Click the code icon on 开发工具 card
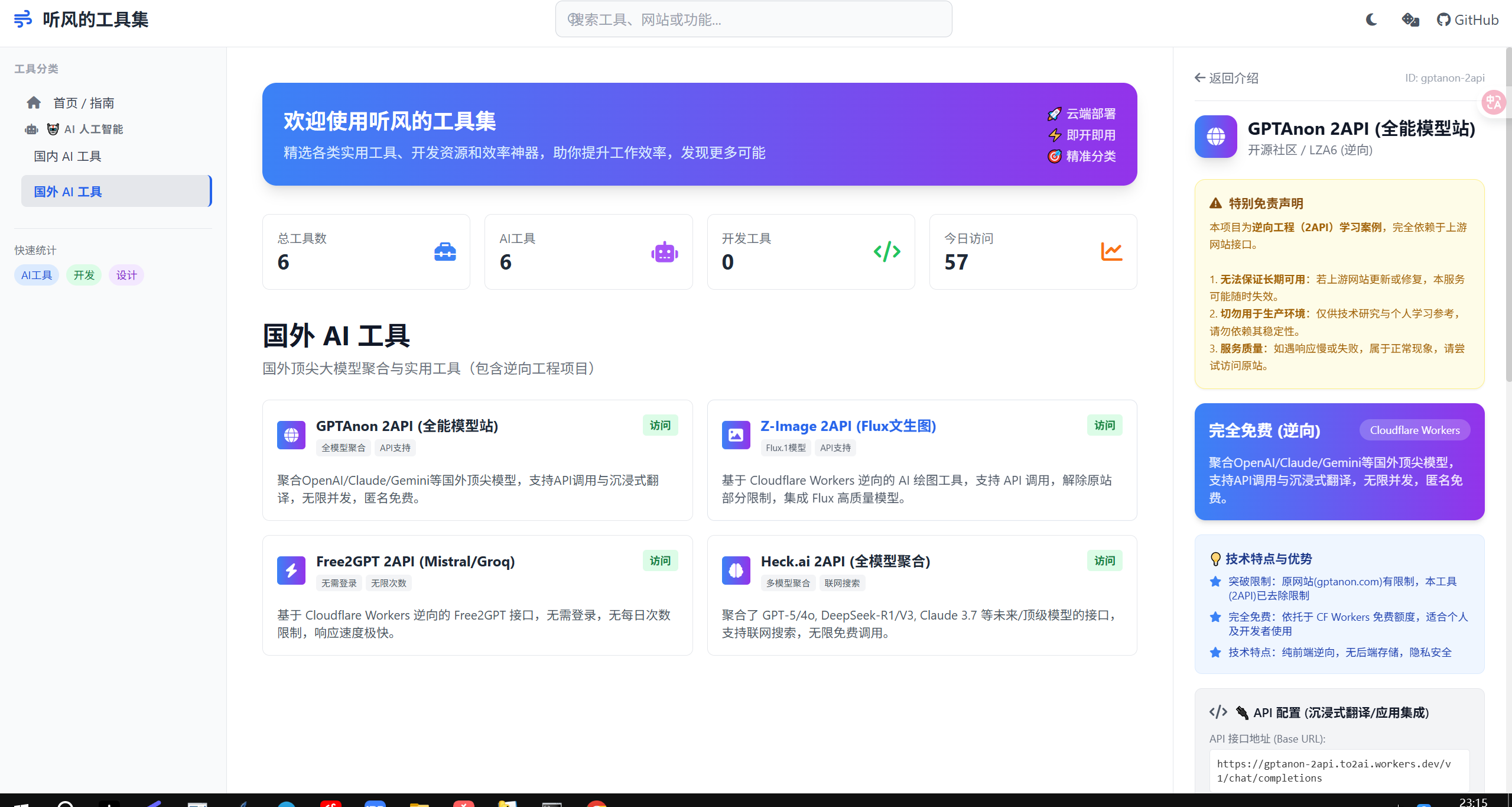 point(886,252)
